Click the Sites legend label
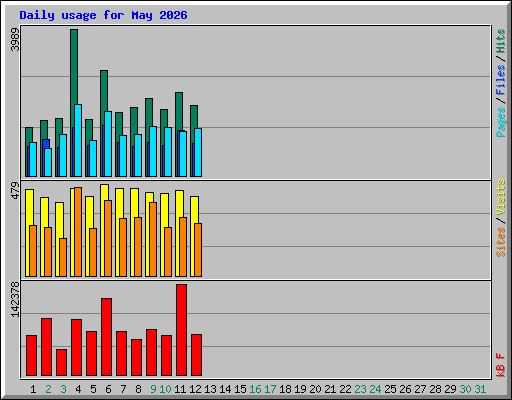The height and width of the screenshot is (400, 512). [x=500, y=242]
